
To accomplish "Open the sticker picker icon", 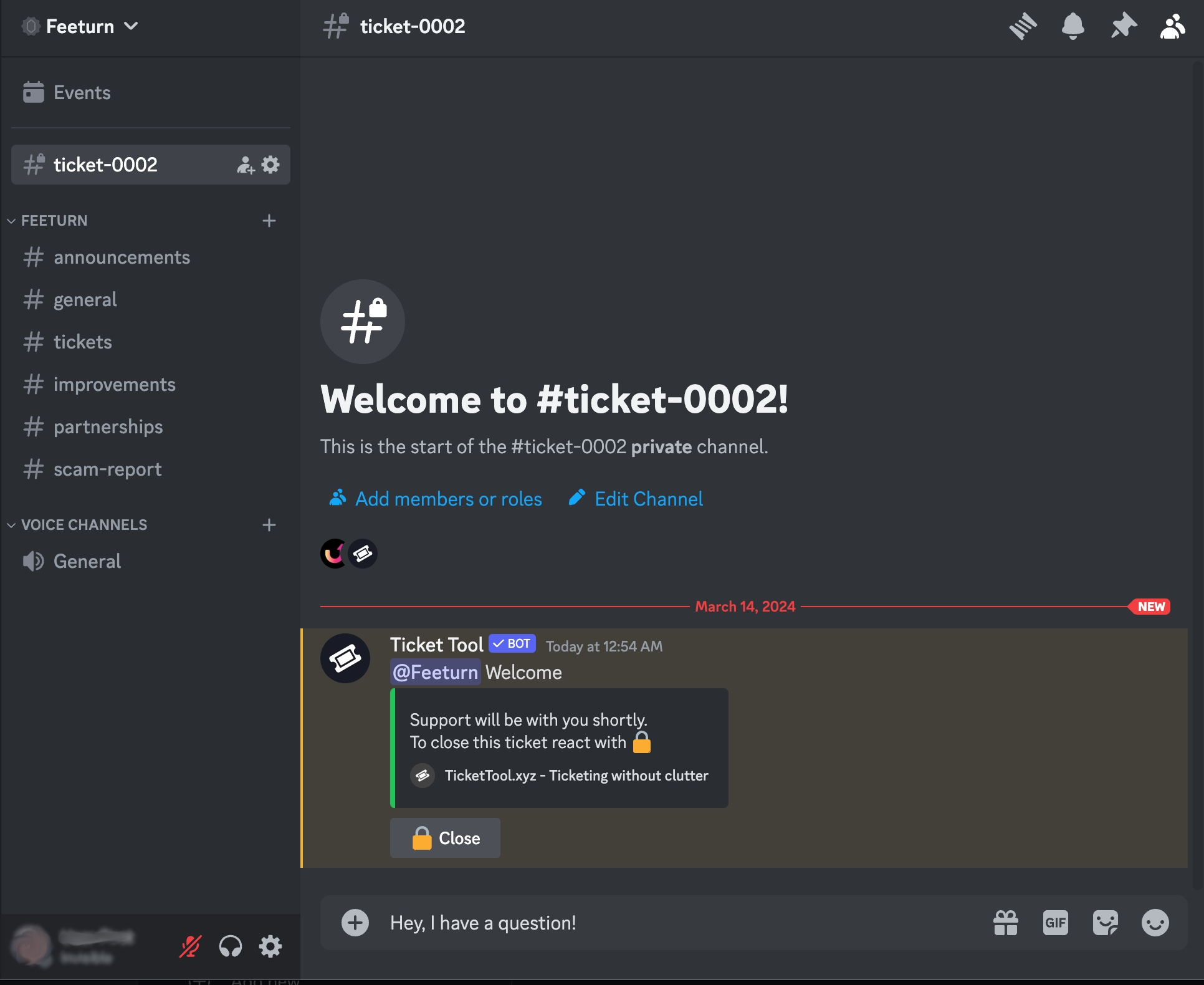I will tap(1105, 923).
